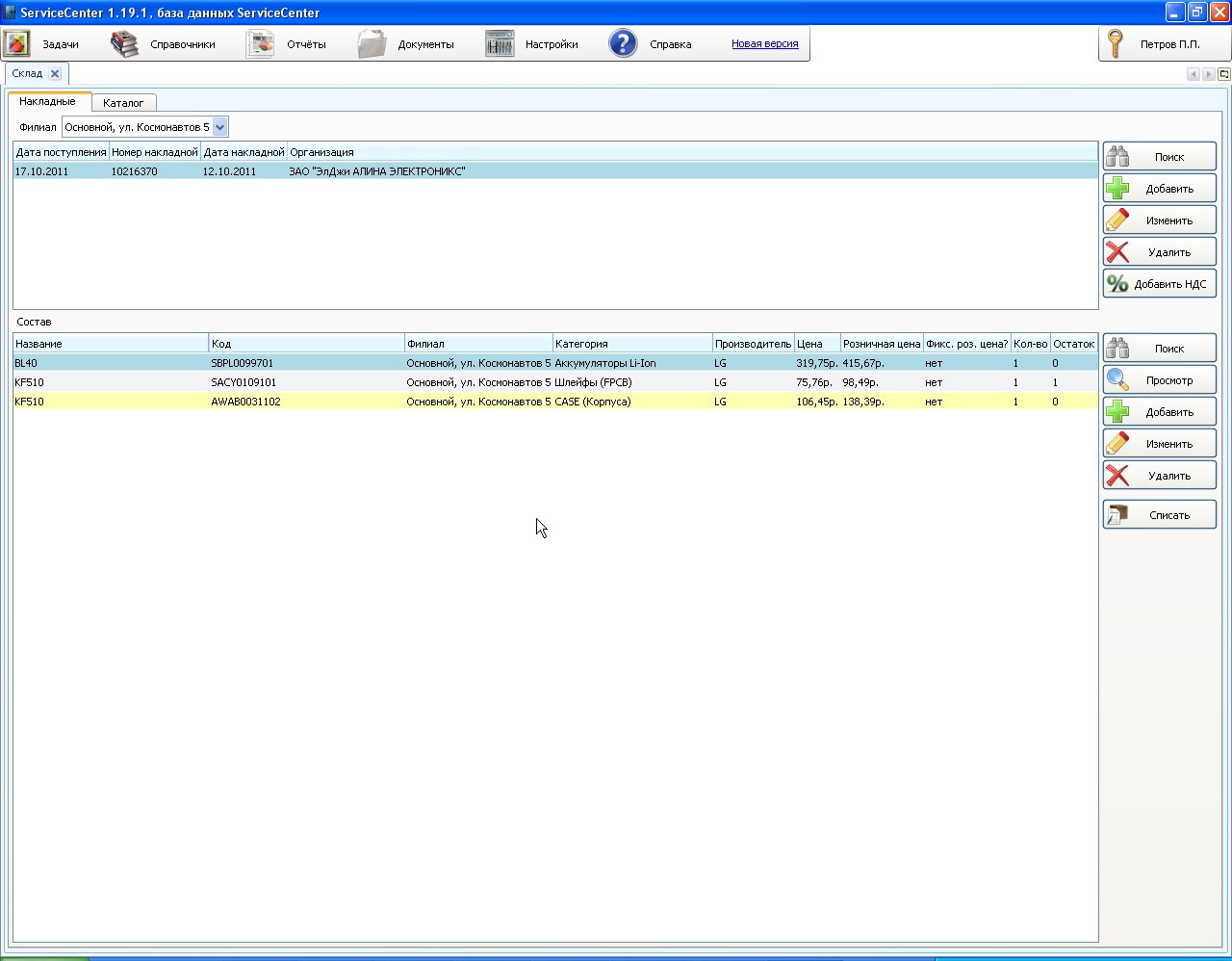Close the Склад tab with its X
Image resolution: width=1232 pixels, height=961 pixels.
(55, 73)
